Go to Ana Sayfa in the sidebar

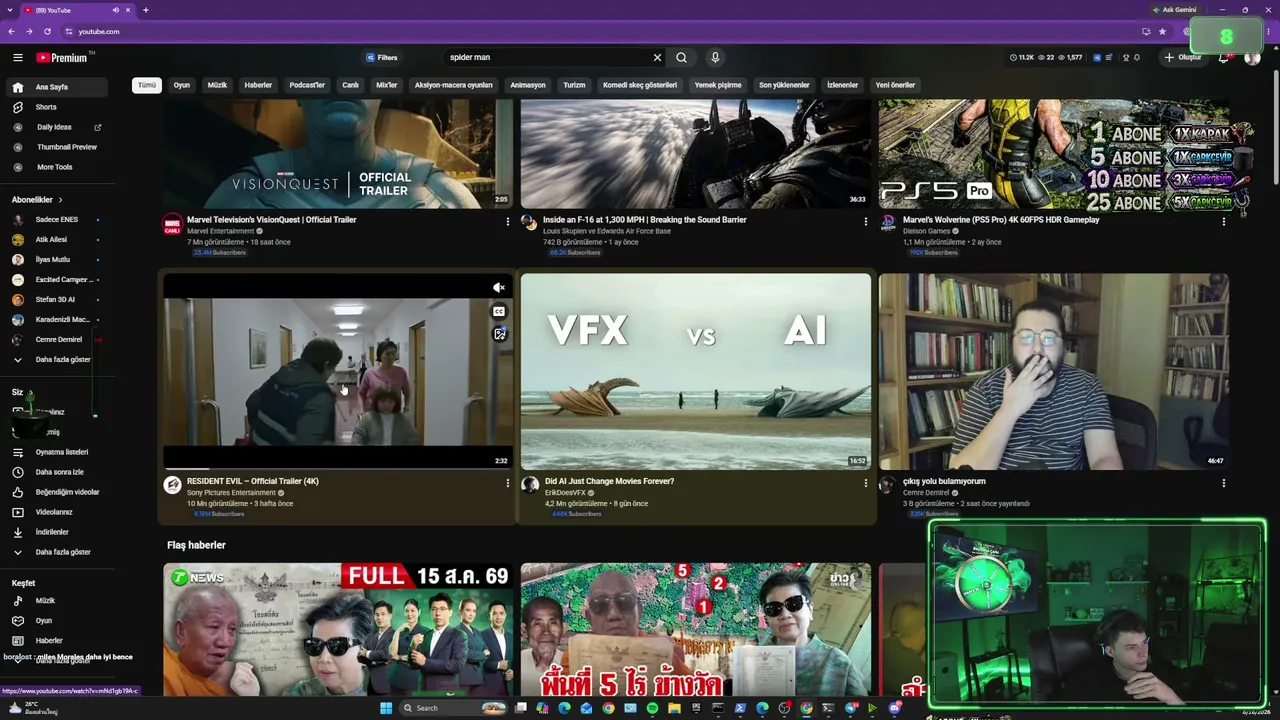[56, 87]
